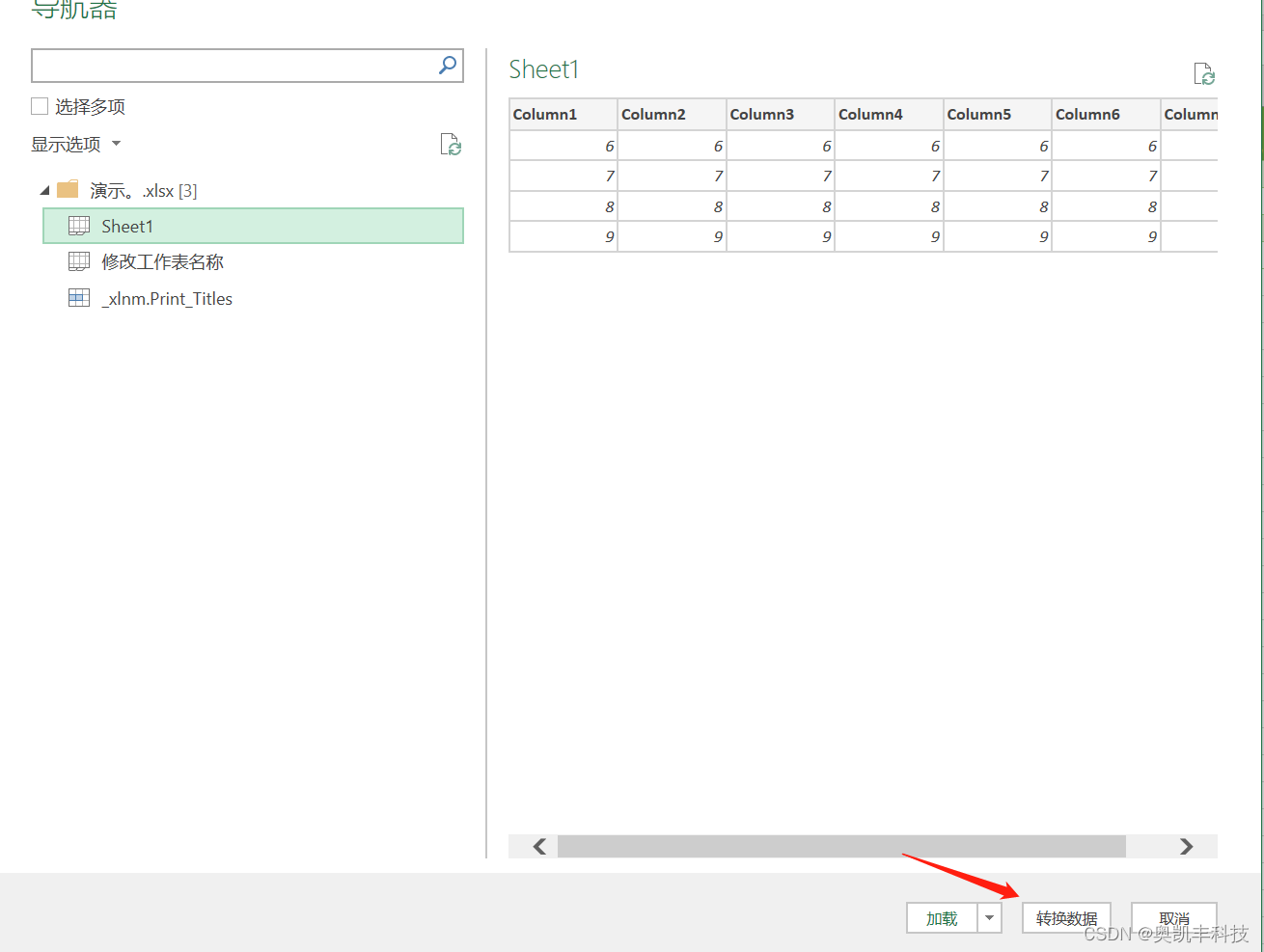1264x952 pixels.
Task: Click the Column4 header
Action: click(889, 114)
